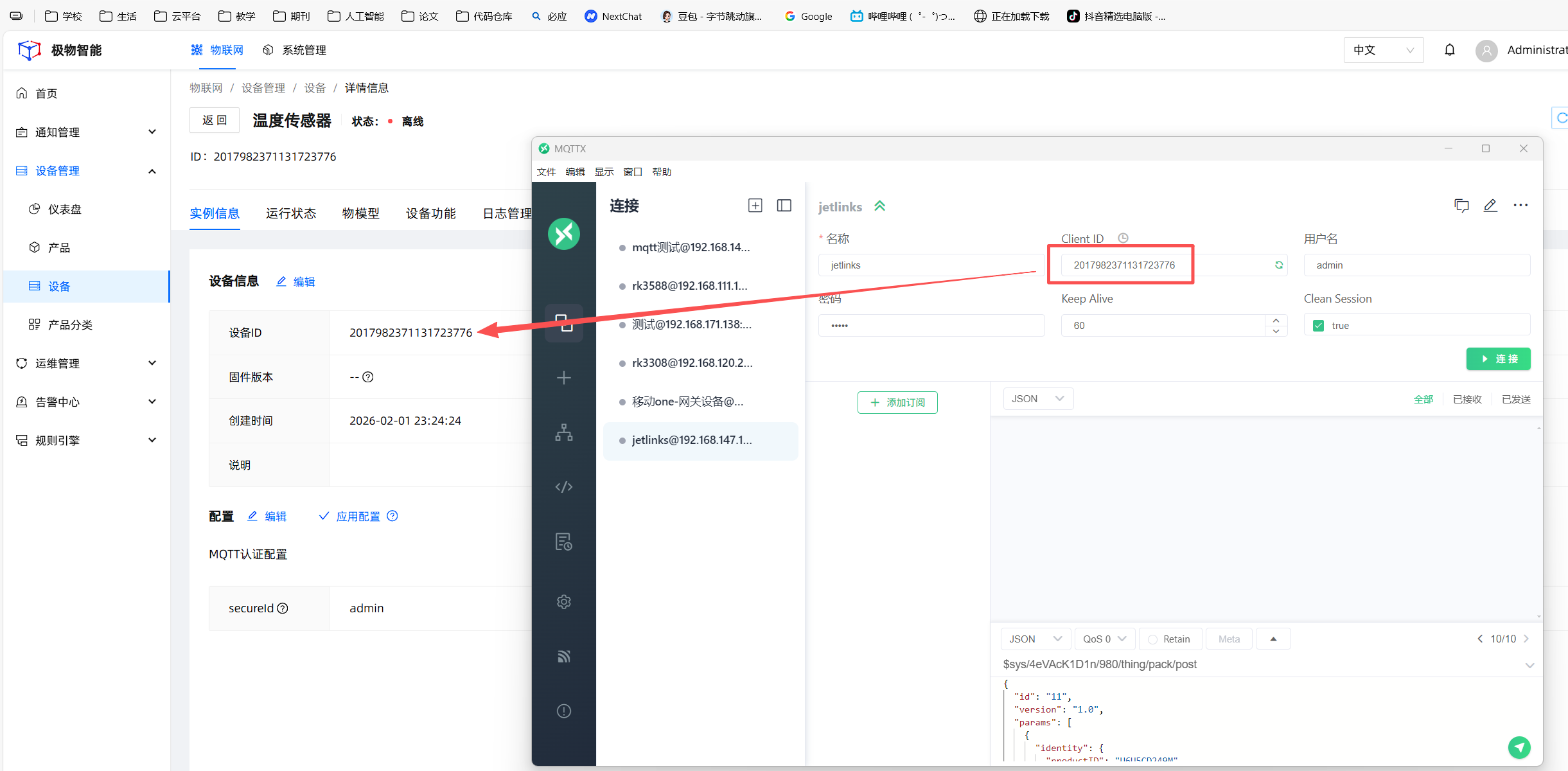
Task: Regenerate the Client ID with refresh icon
Action: click(1279, 265)
